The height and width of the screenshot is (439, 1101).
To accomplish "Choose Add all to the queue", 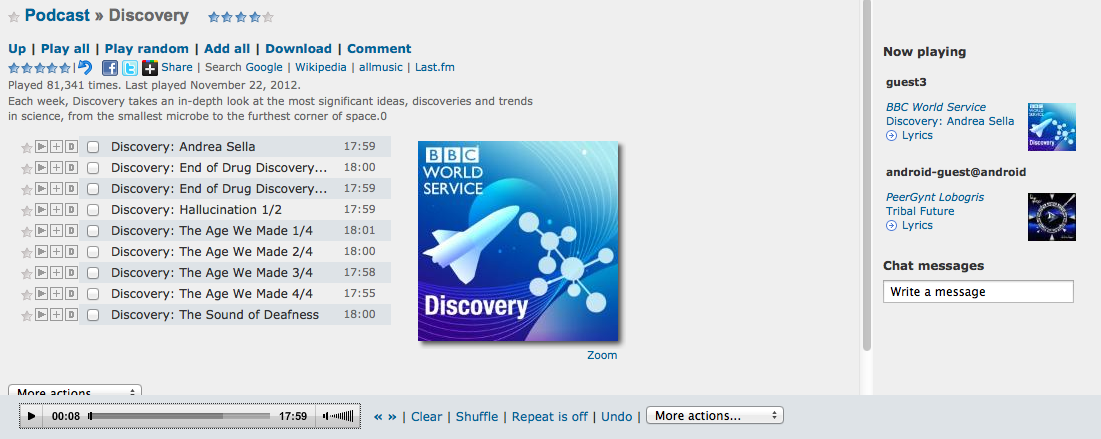I will tap(227, 48).
